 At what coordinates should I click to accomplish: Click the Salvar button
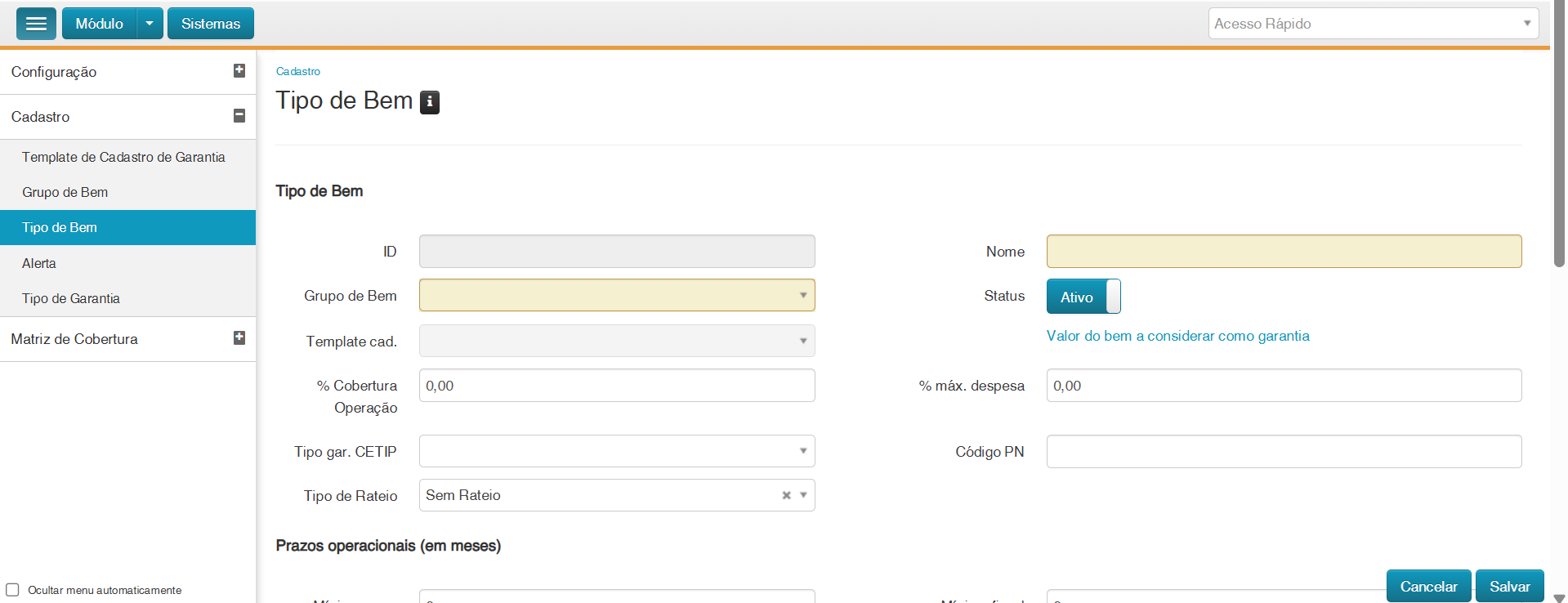tap(1509, 587)
